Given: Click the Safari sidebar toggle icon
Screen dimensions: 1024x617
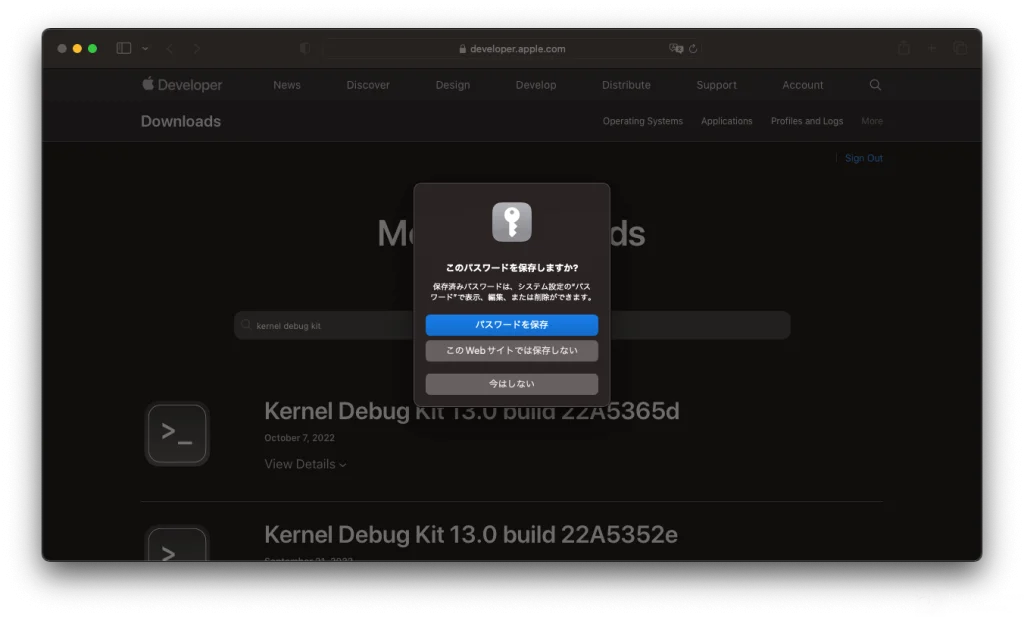Looking at the screenshot, I should pos(124,48).
